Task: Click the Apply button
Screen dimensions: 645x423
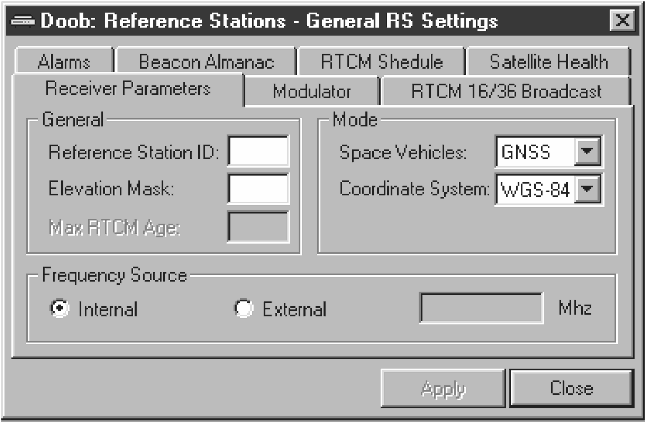Action: (443, 388)
